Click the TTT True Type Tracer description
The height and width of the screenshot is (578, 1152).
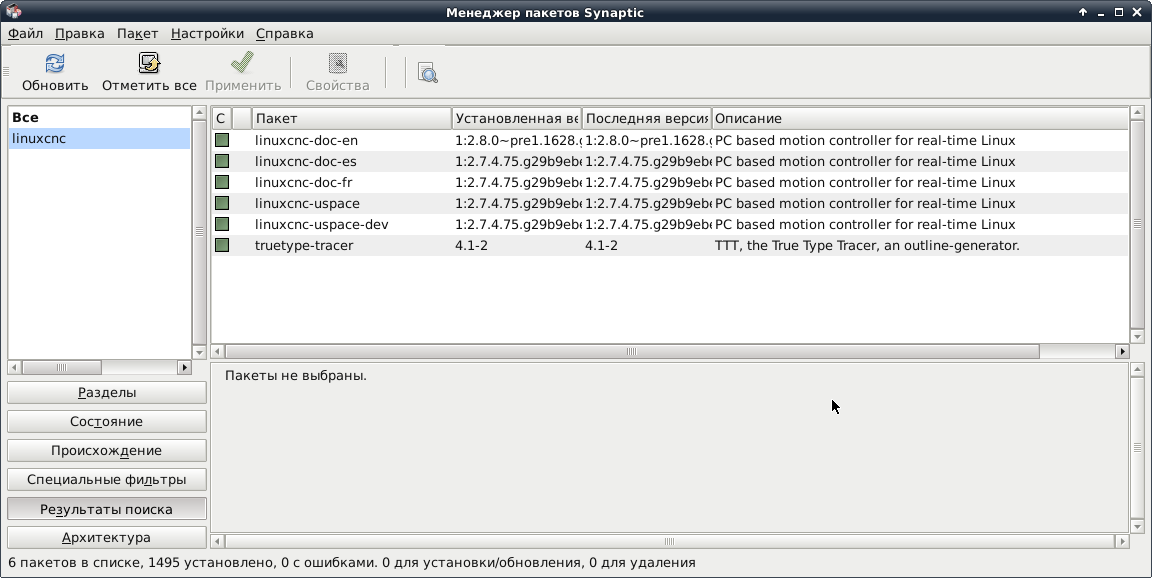(x=867, y=245)
